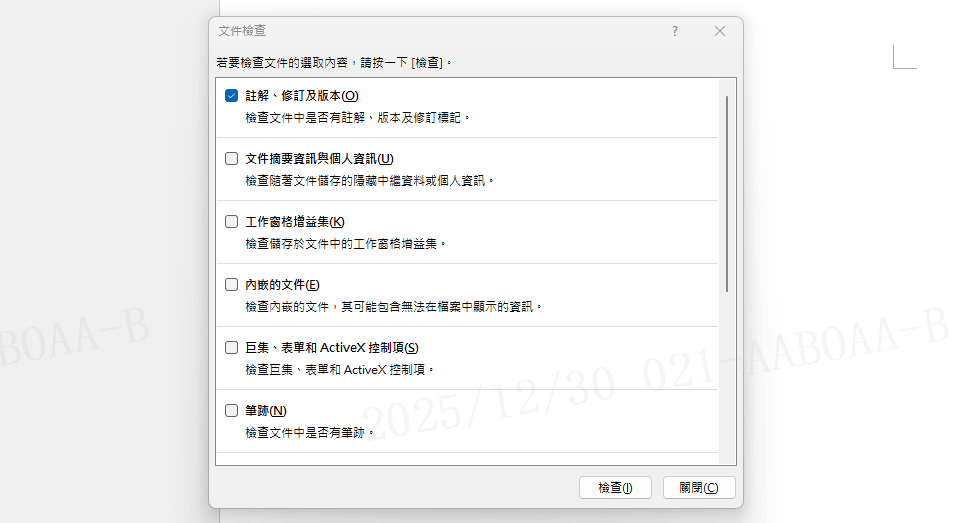Tick the 筆跡 checkbox
The height and width of the screenshot is (523, 963).
232,411
